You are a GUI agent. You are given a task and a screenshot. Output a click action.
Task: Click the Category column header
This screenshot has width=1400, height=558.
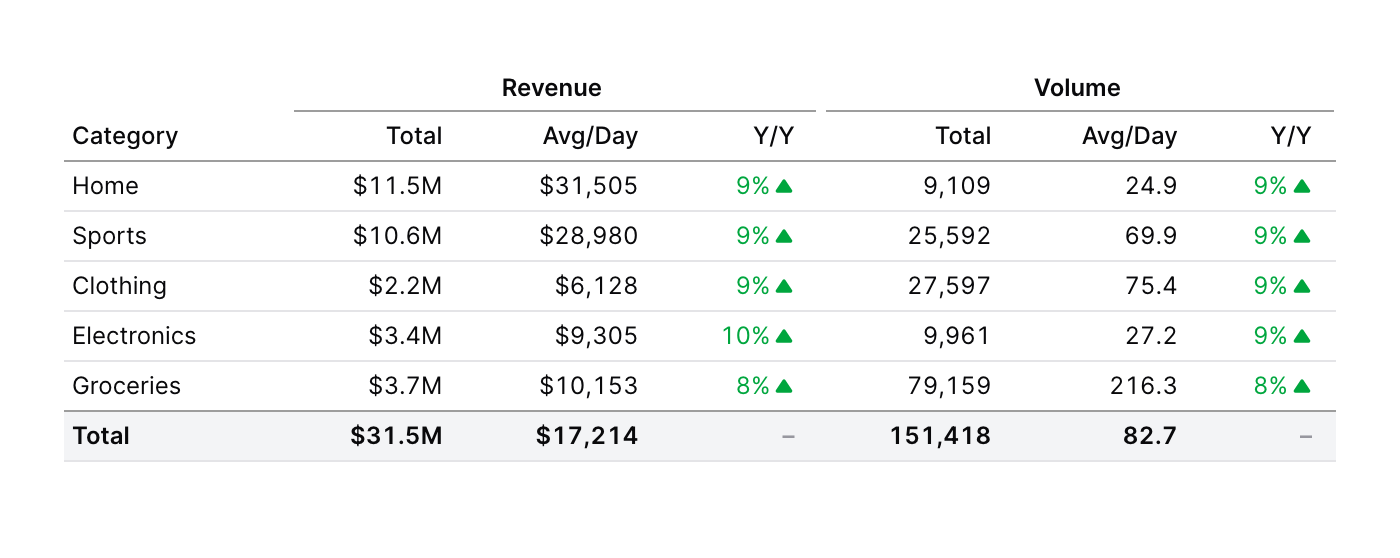(x=125, y=136)
